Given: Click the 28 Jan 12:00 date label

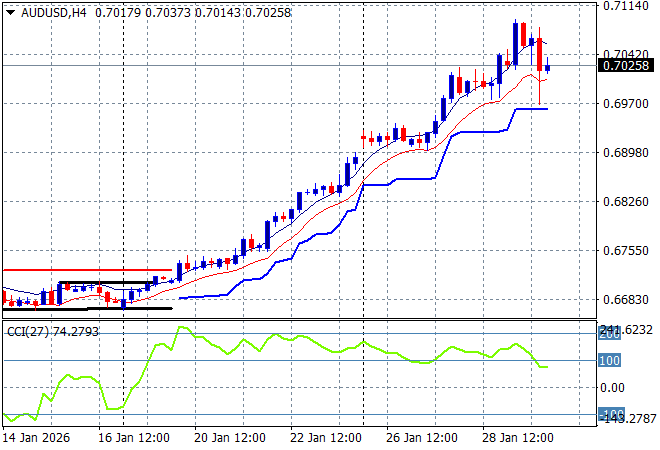Looking at the screenshot, I should click(517, 437).
